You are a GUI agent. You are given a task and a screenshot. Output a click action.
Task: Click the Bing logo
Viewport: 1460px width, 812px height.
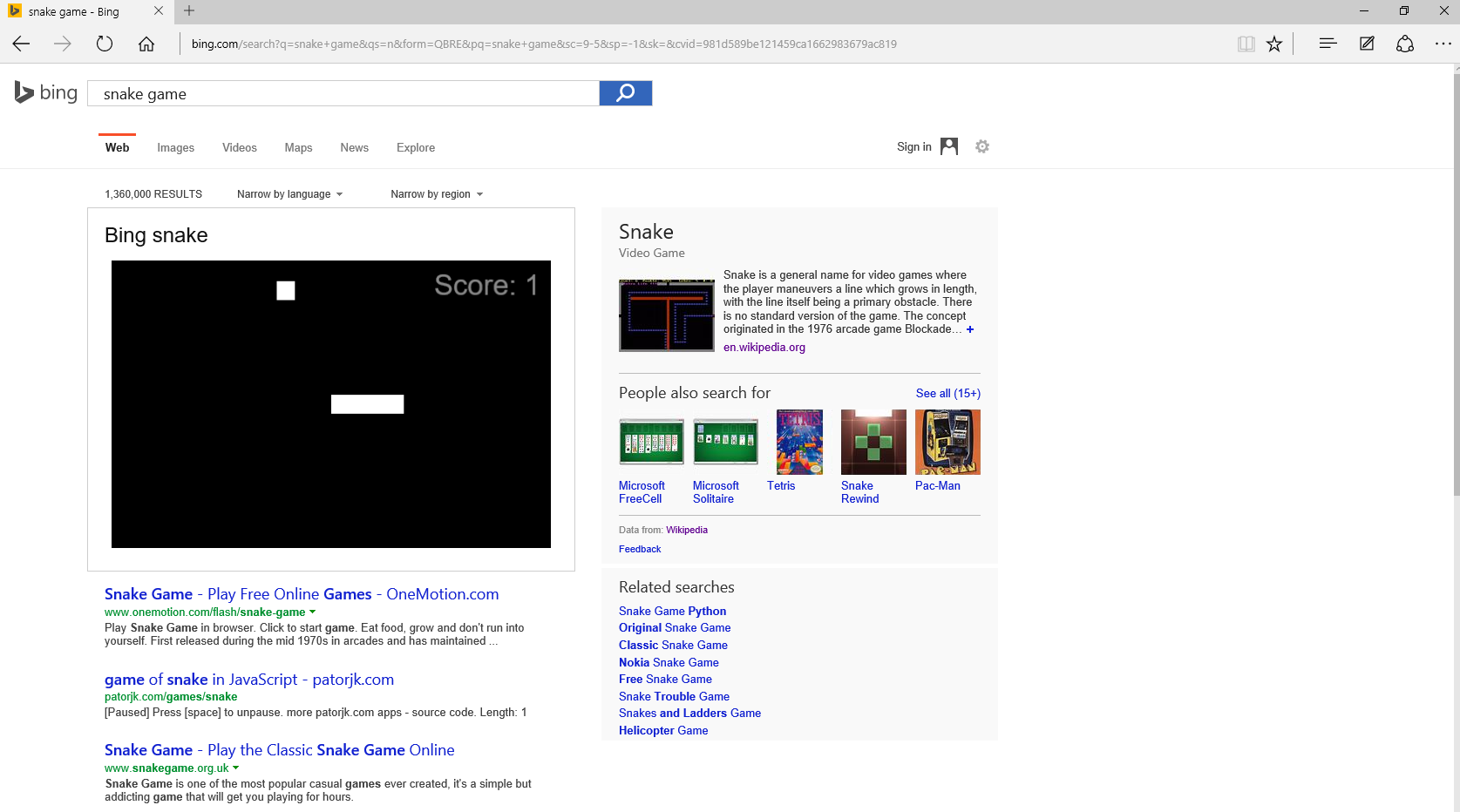click(x=46, y=92)
